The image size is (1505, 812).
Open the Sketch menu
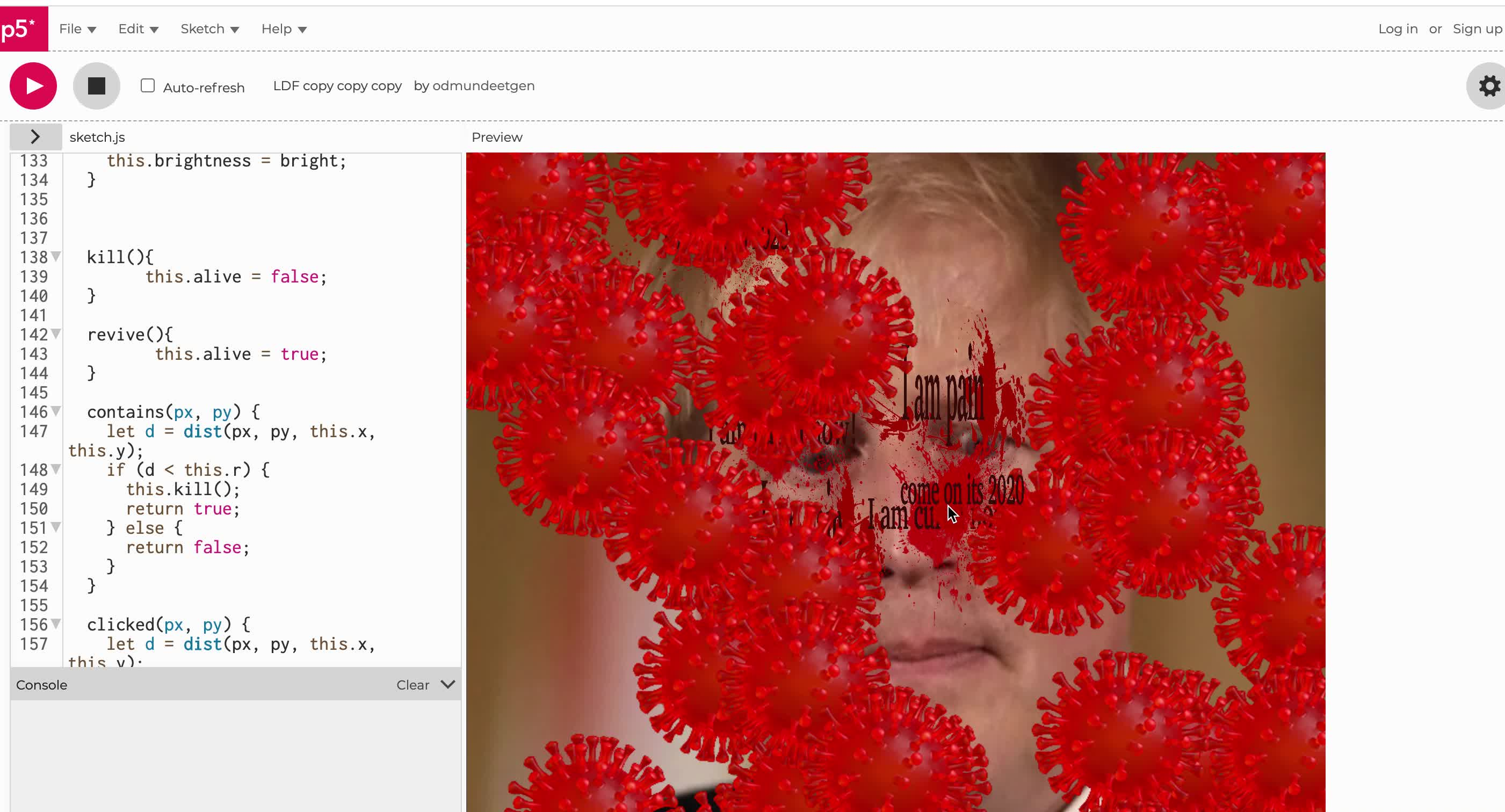[x=209, y=28]
